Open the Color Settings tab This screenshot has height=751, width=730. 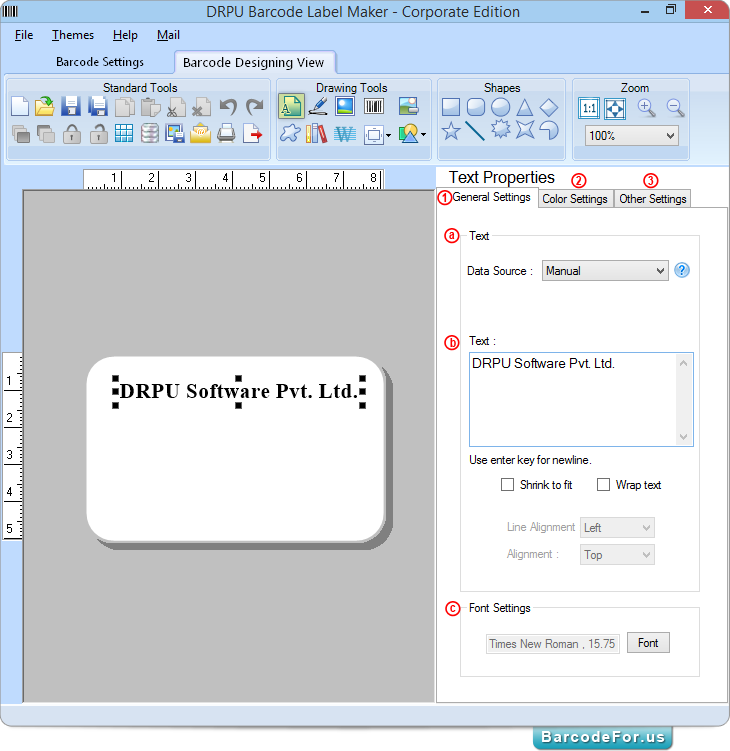point(575,199)
